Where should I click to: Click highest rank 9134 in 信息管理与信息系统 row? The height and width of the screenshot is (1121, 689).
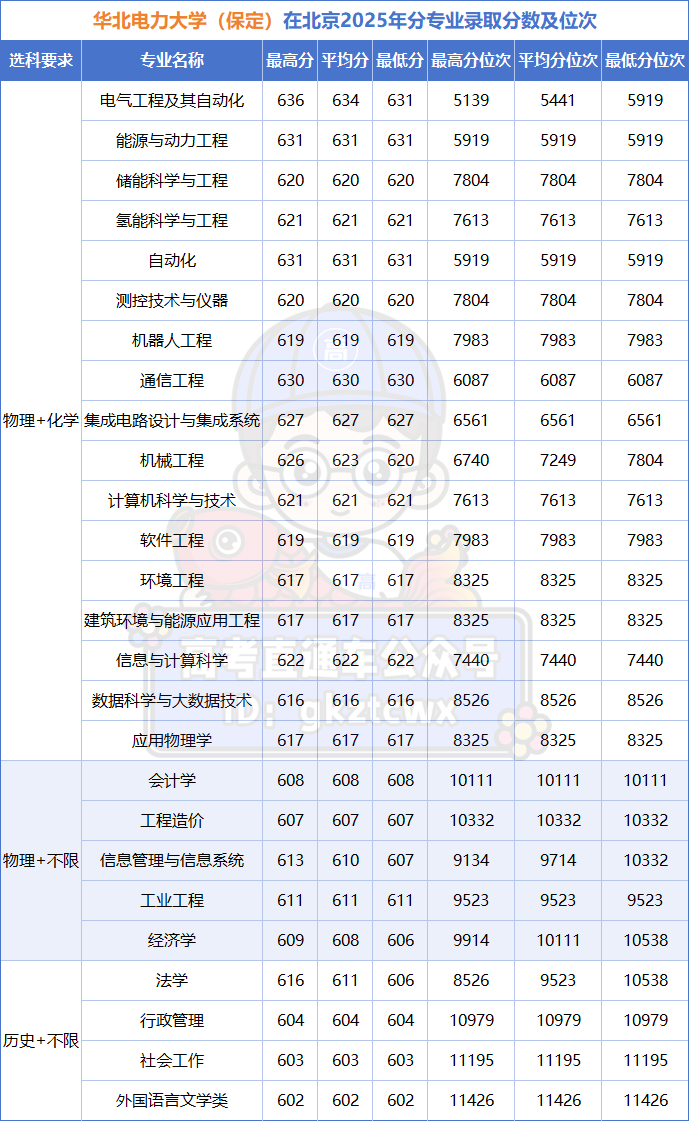point(471,861)
